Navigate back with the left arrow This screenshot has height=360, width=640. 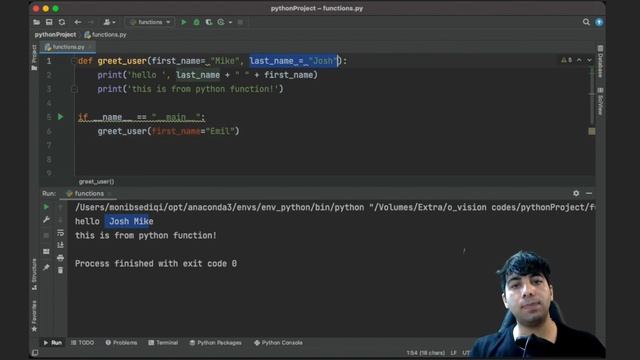pyautogui.click(x=78, y=22)
